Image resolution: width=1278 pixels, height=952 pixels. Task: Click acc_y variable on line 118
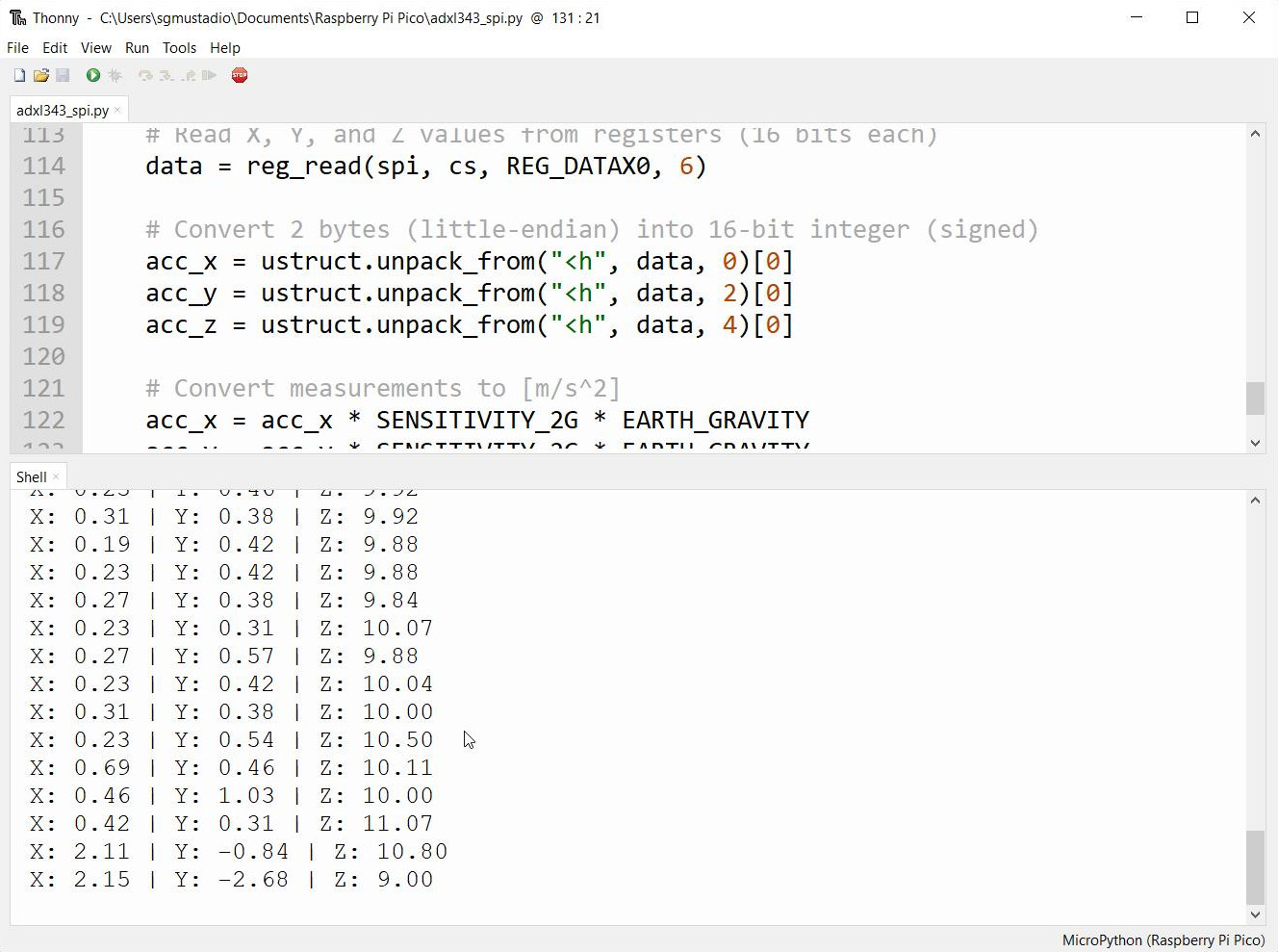tap(181, 293)
